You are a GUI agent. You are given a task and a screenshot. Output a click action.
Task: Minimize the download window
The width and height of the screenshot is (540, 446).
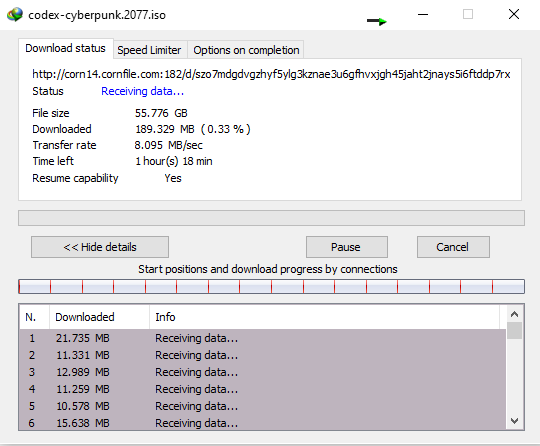click(x=423, y=14)
